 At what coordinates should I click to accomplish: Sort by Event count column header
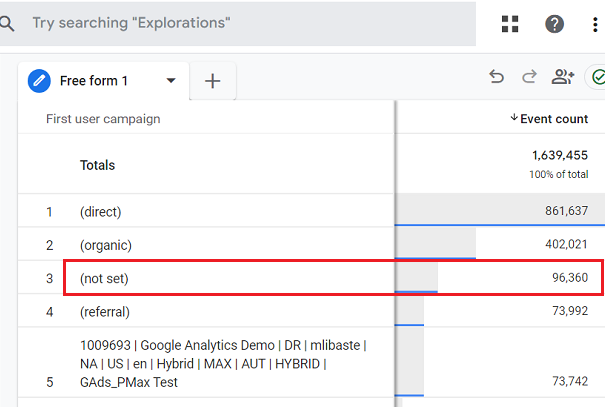(548, 119)
